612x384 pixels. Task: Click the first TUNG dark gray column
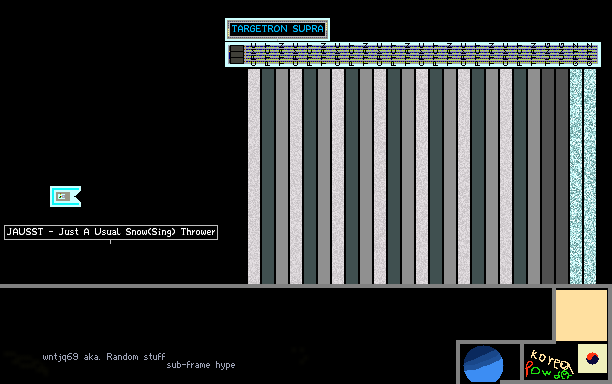click(548, 176)
